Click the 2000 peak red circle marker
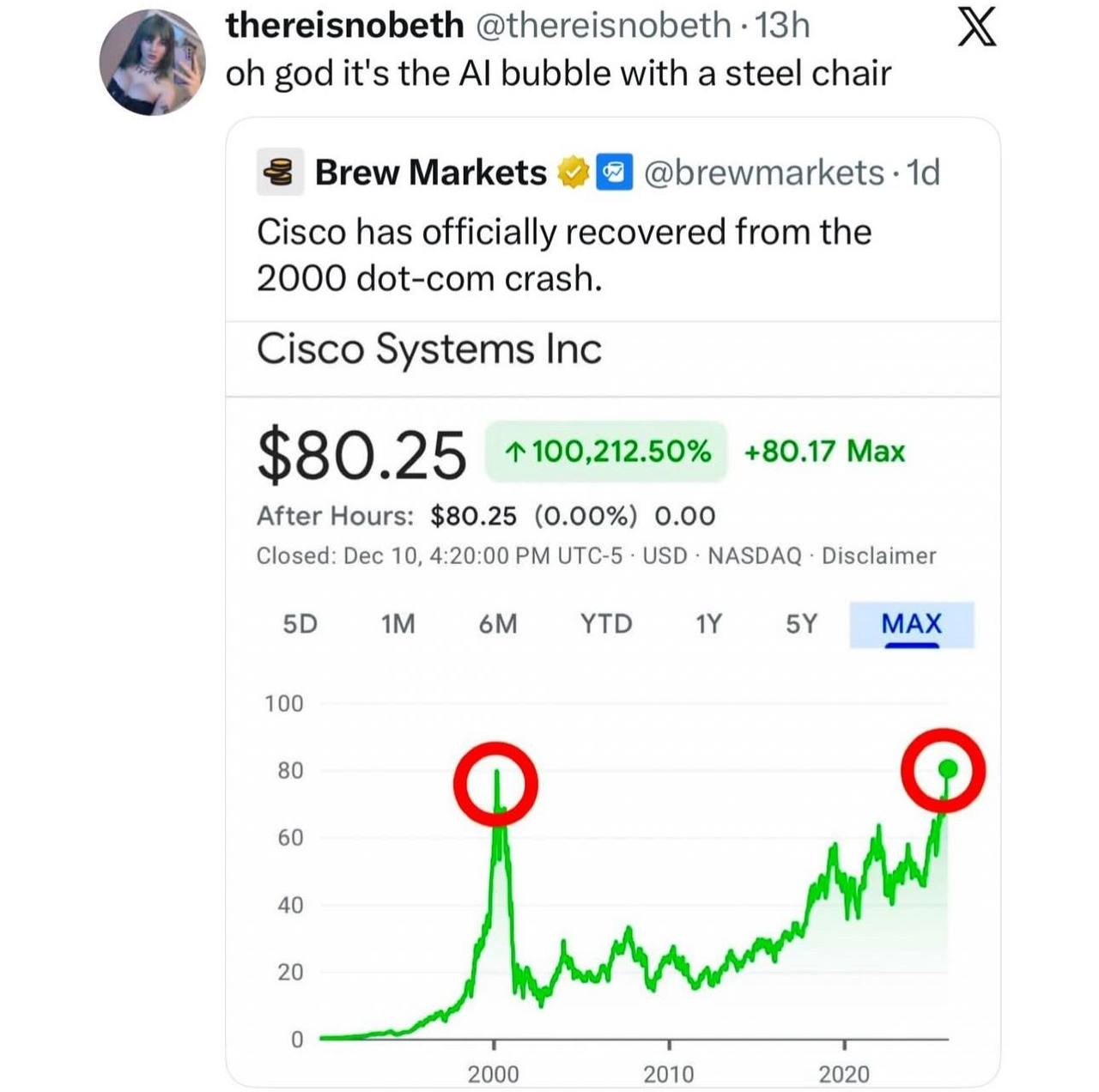Screen dimensions: 1099x1092 pyautogui.click(x=496, y=784)
